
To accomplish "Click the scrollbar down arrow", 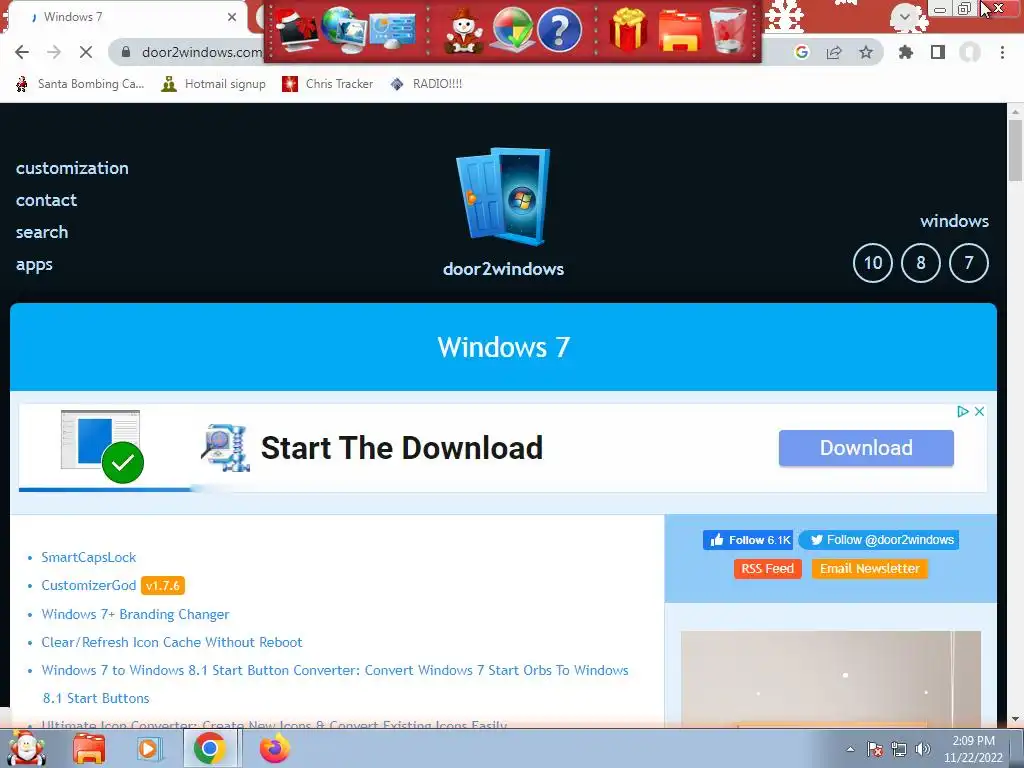I will tap(1016, 720).
